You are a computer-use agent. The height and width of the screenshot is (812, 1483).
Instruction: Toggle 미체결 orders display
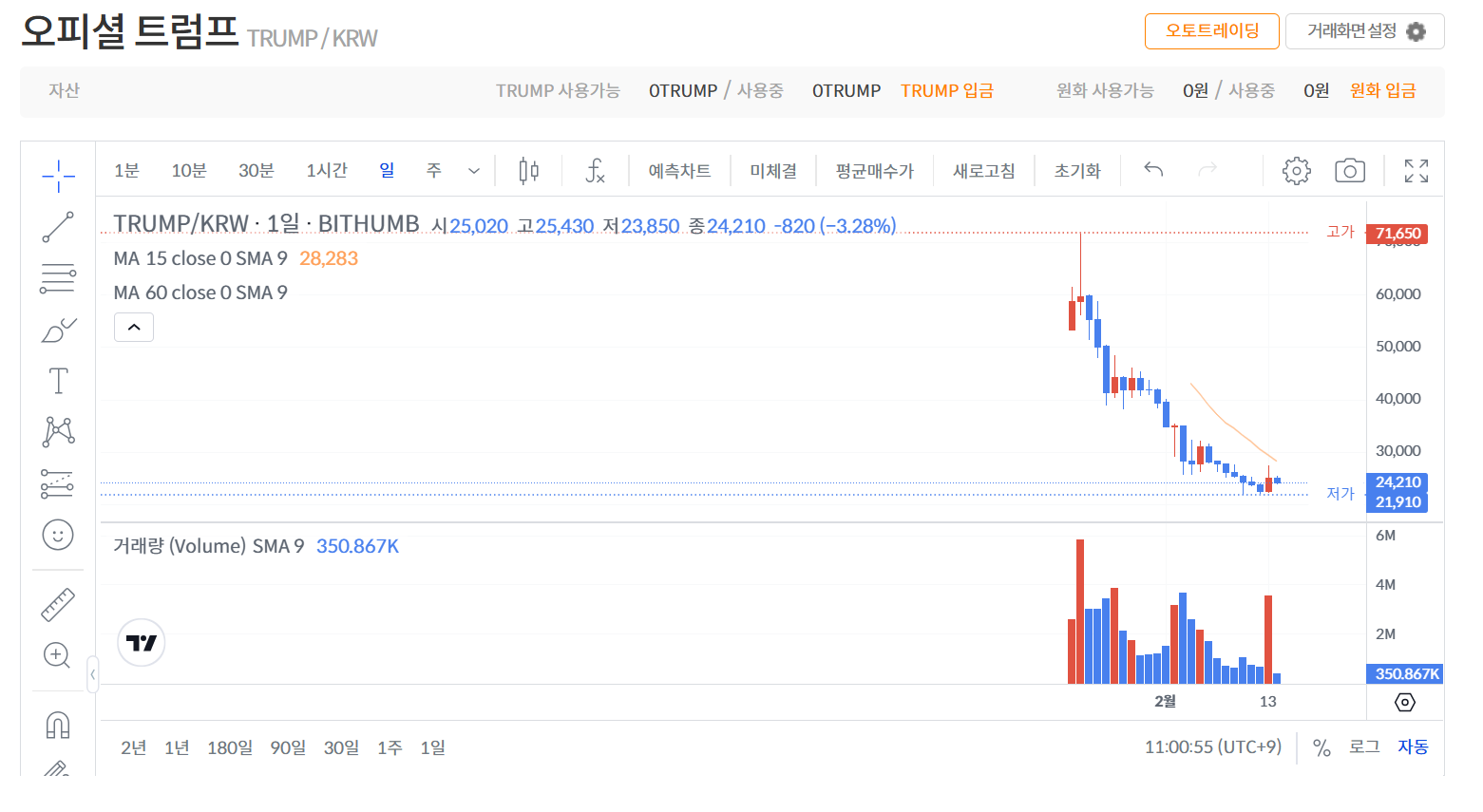[773, 171]
